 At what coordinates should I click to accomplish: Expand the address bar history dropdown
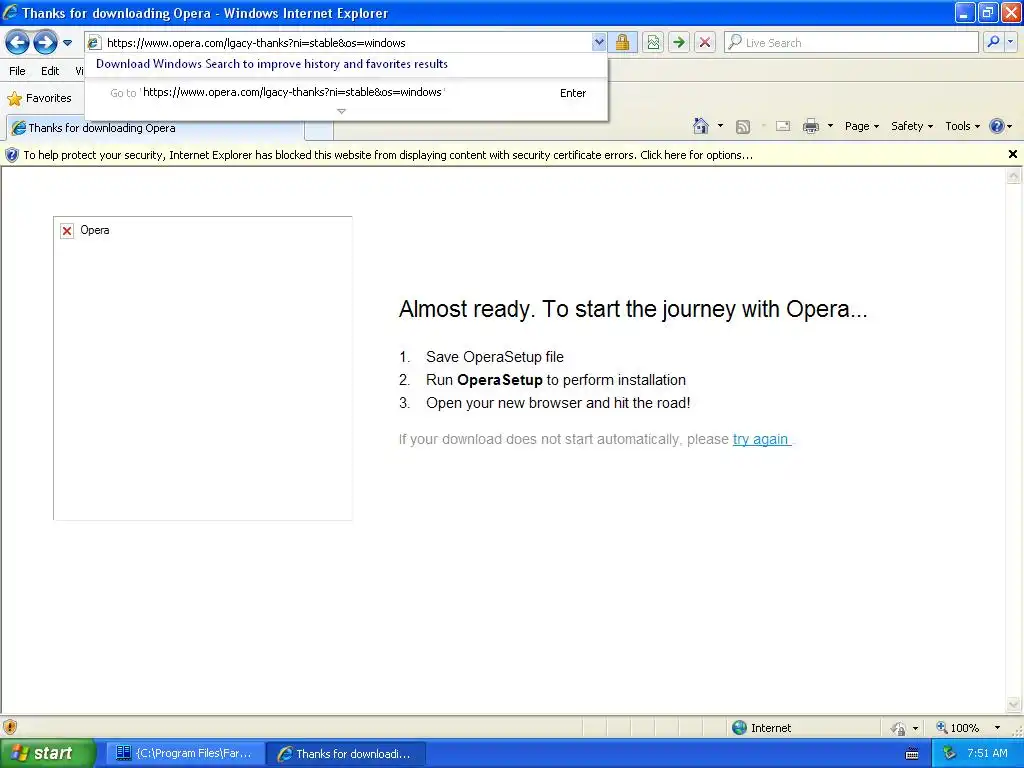[x=599, y=43]
